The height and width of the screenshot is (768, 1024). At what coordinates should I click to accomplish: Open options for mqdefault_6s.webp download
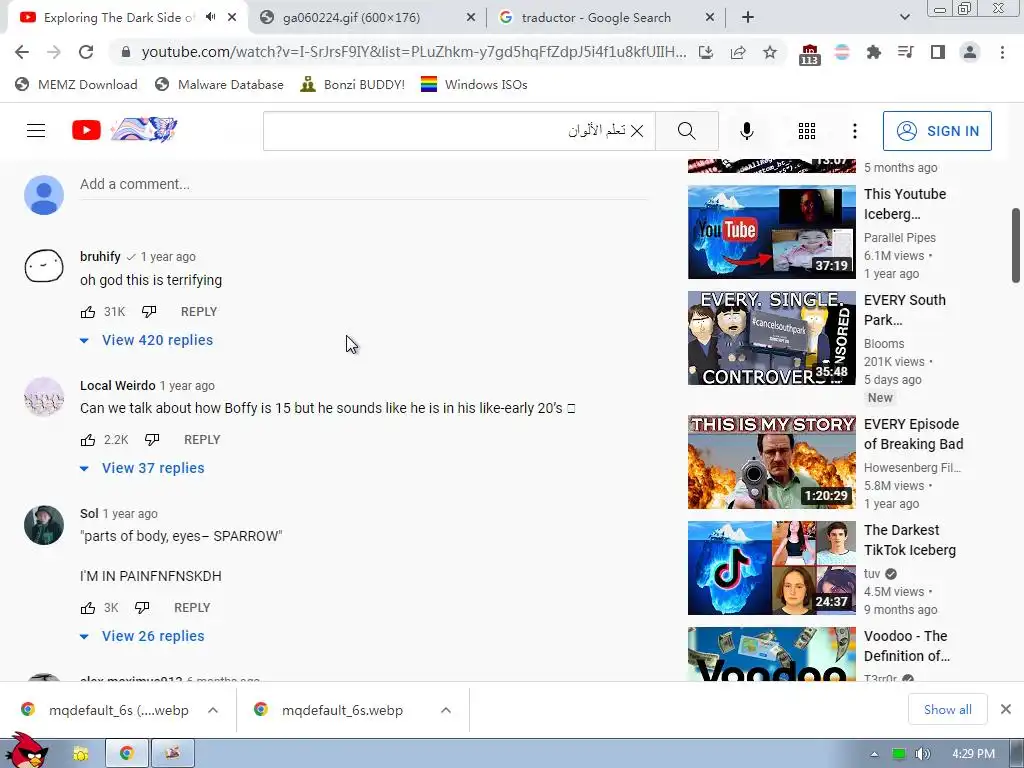click(x=446, y=710)
